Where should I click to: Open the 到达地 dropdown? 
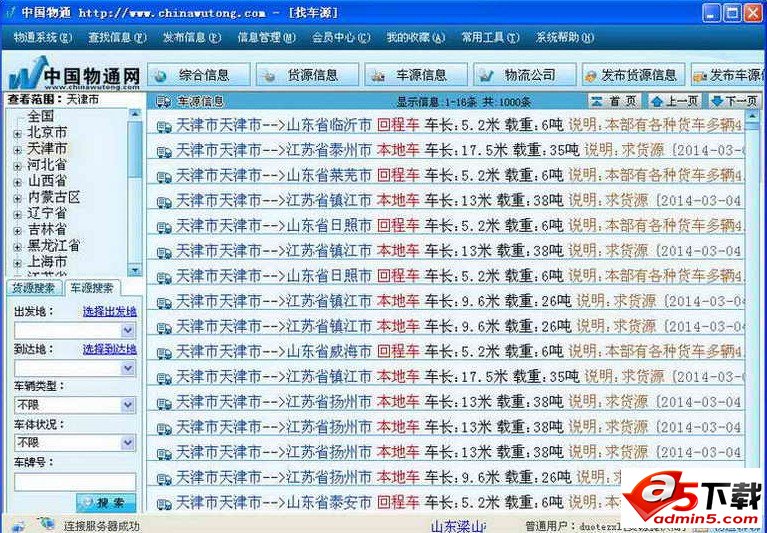tap(128, 368)
